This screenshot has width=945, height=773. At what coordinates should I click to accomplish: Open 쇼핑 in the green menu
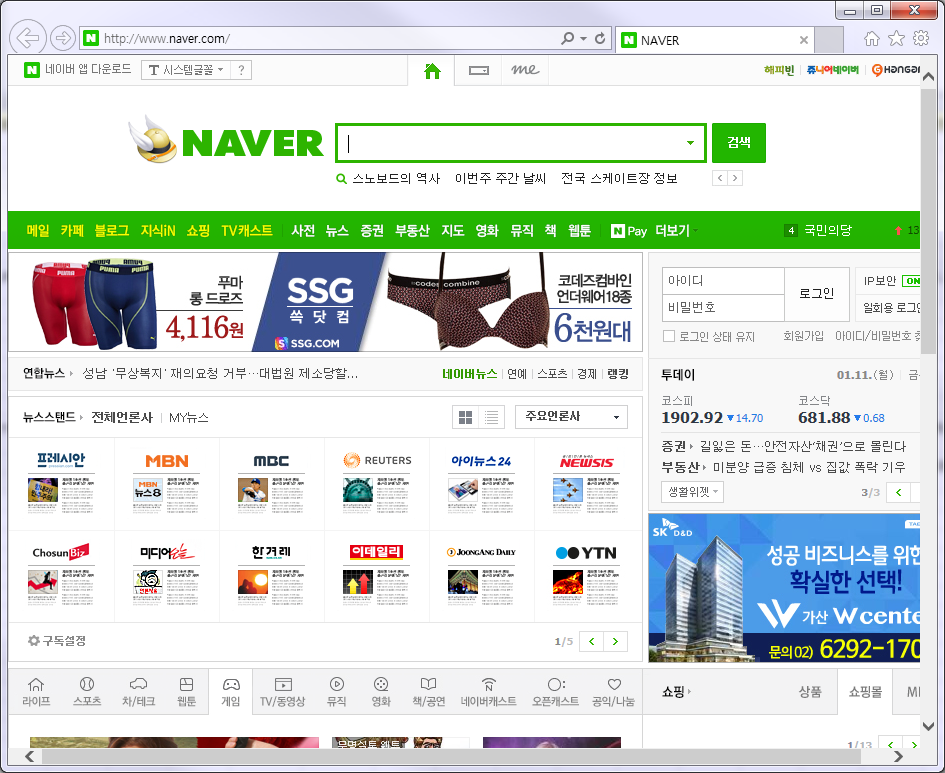coord(198,230)
